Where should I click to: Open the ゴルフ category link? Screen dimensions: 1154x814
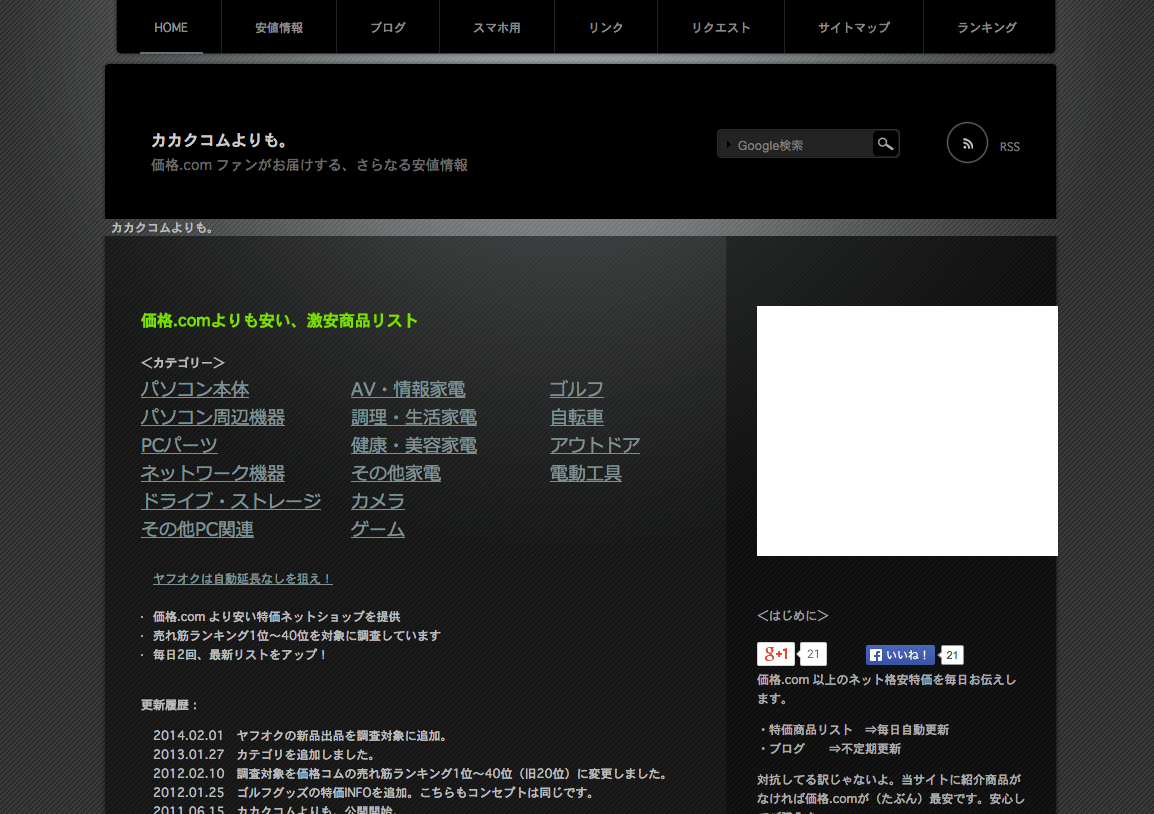576,389
